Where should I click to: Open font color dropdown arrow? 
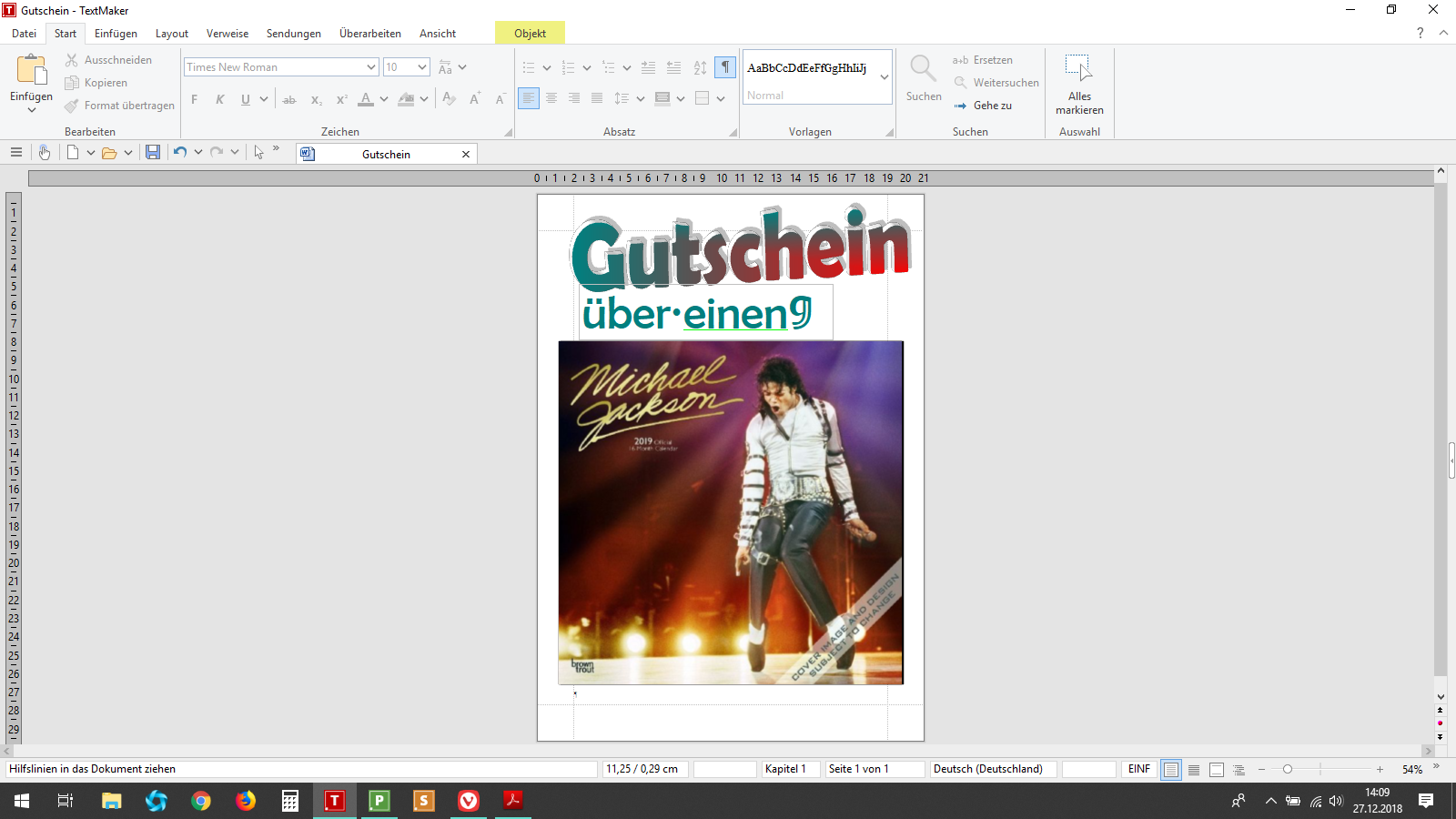coord(384,99)
